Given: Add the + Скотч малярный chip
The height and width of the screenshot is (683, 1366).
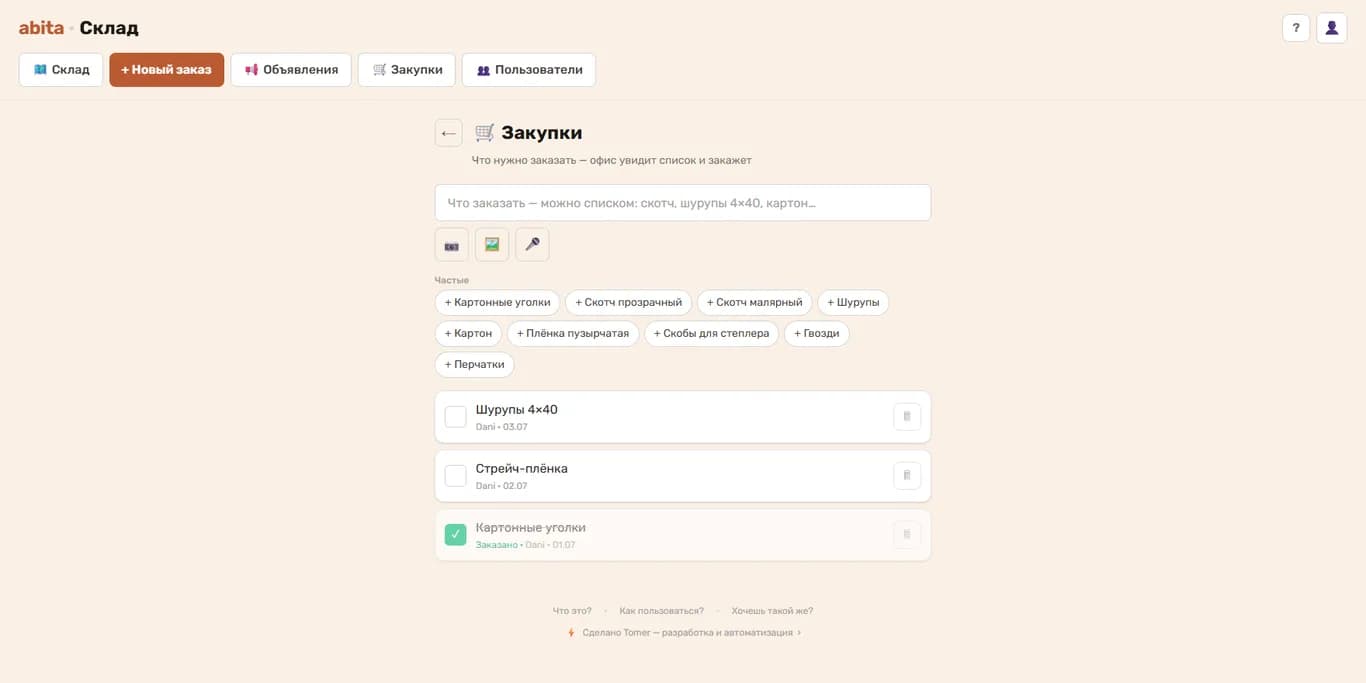Looking at the screenshot, I should (x=755, y=302).
